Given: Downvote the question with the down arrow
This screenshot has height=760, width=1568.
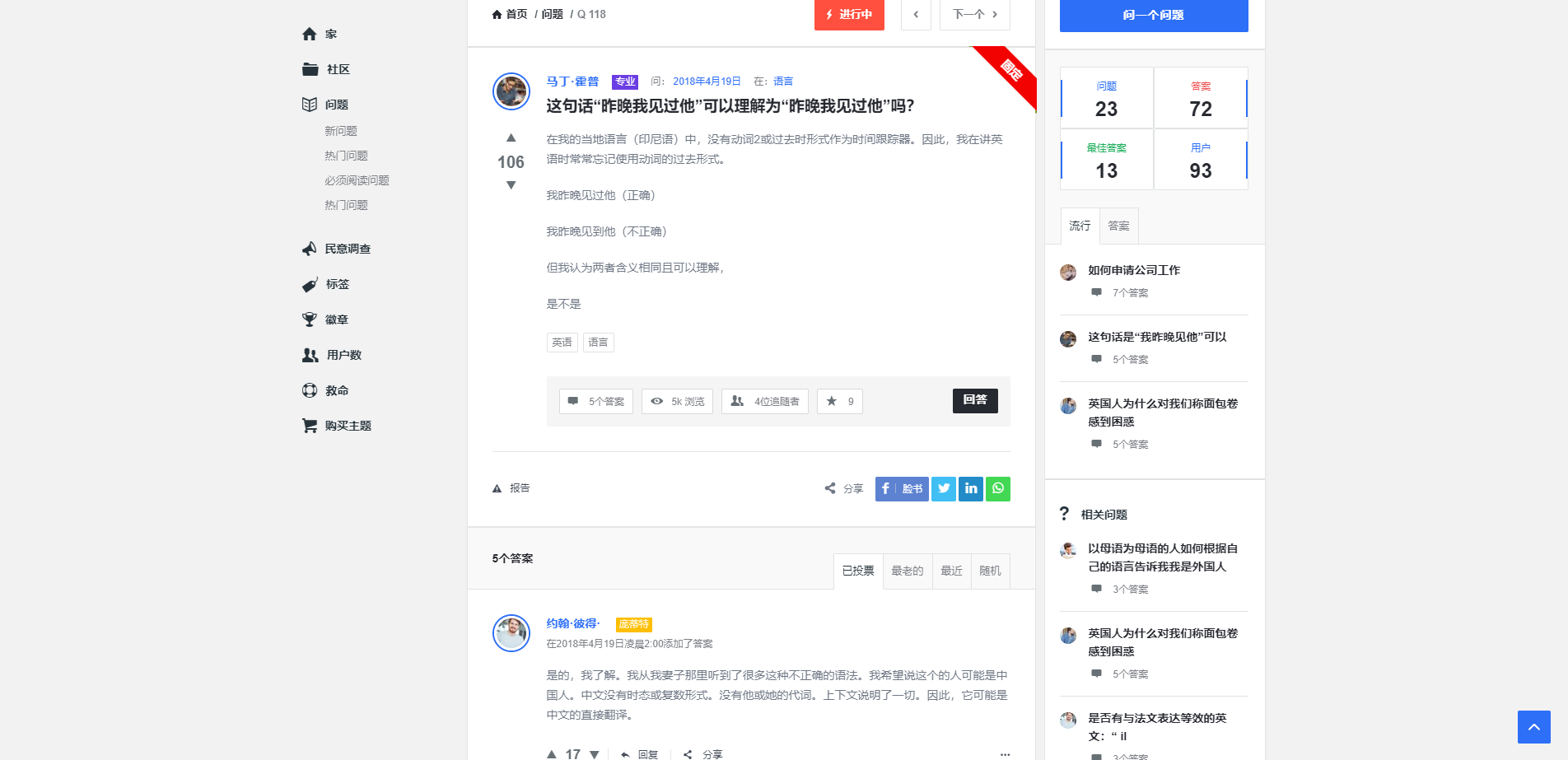Looking at the screenshot, I should pos(511,185).
